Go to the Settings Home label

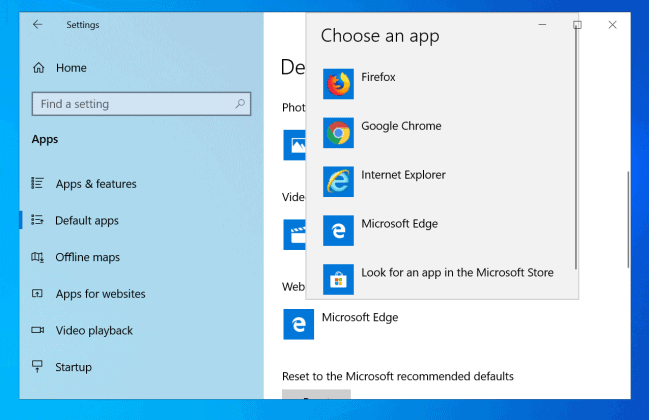tap(71, 68)
